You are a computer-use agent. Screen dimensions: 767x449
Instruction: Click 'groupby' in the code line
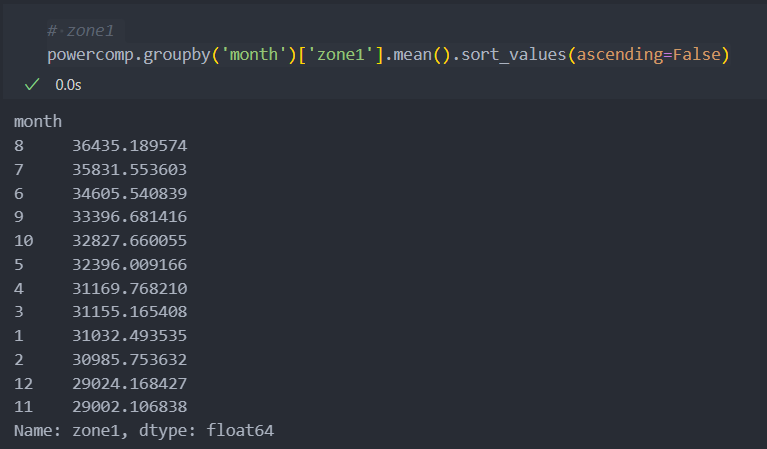coord(177,55)
